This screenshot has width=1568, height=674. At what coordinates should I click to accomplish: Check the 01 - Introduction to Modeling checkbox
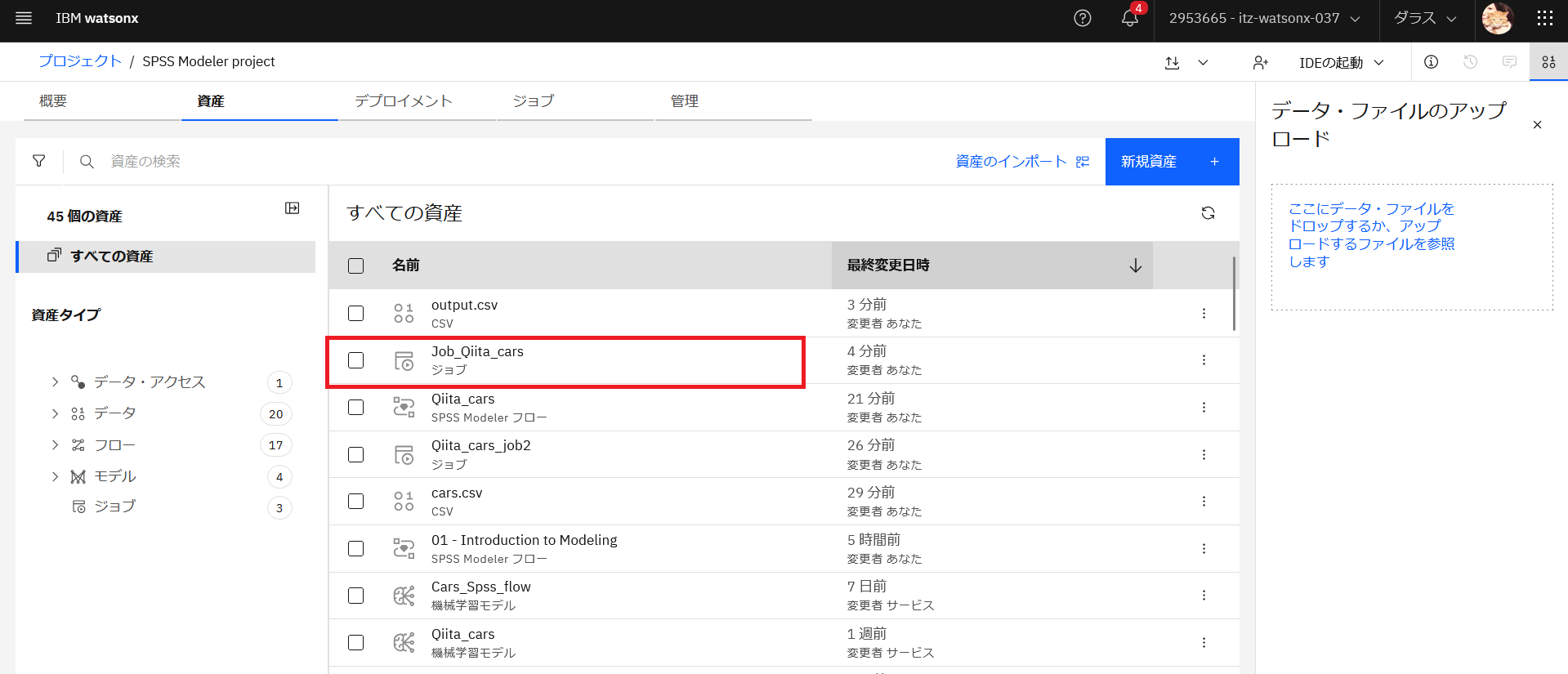[355, 548]
